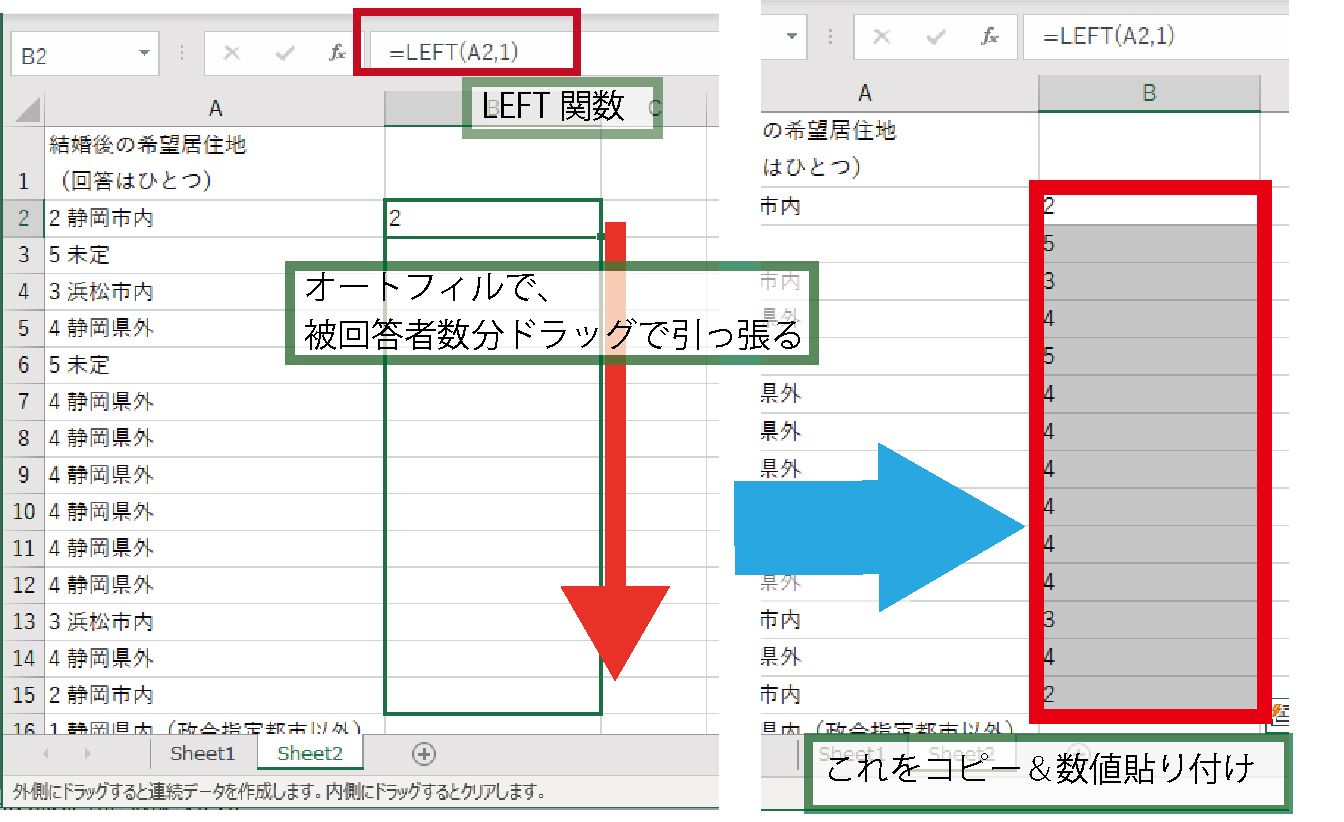This screenshot has height=822, width=1344.
Task: Click cell A15 reading 2 静岡市内
Action: point(214,695)
